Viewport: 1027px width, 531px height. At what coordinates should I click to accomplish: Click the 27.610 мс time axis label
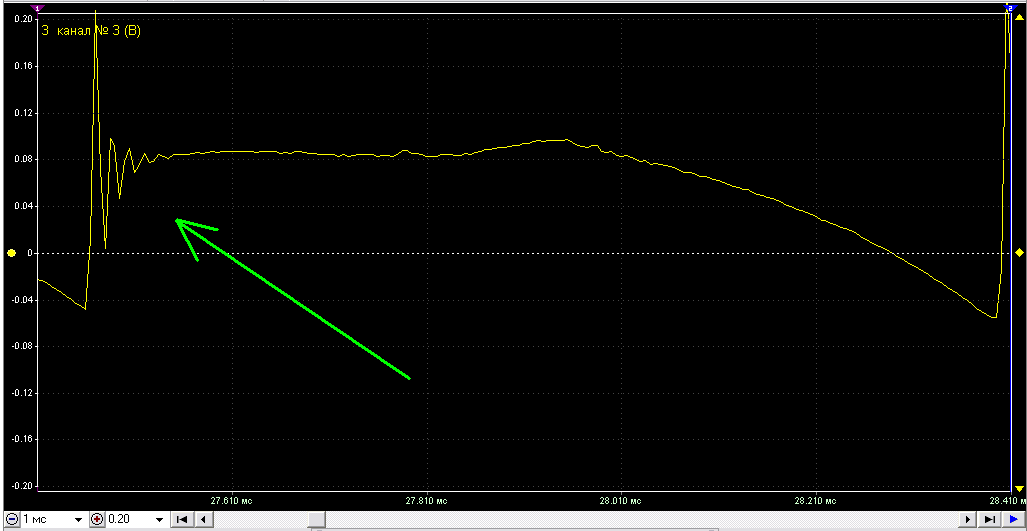pos(232,501)
